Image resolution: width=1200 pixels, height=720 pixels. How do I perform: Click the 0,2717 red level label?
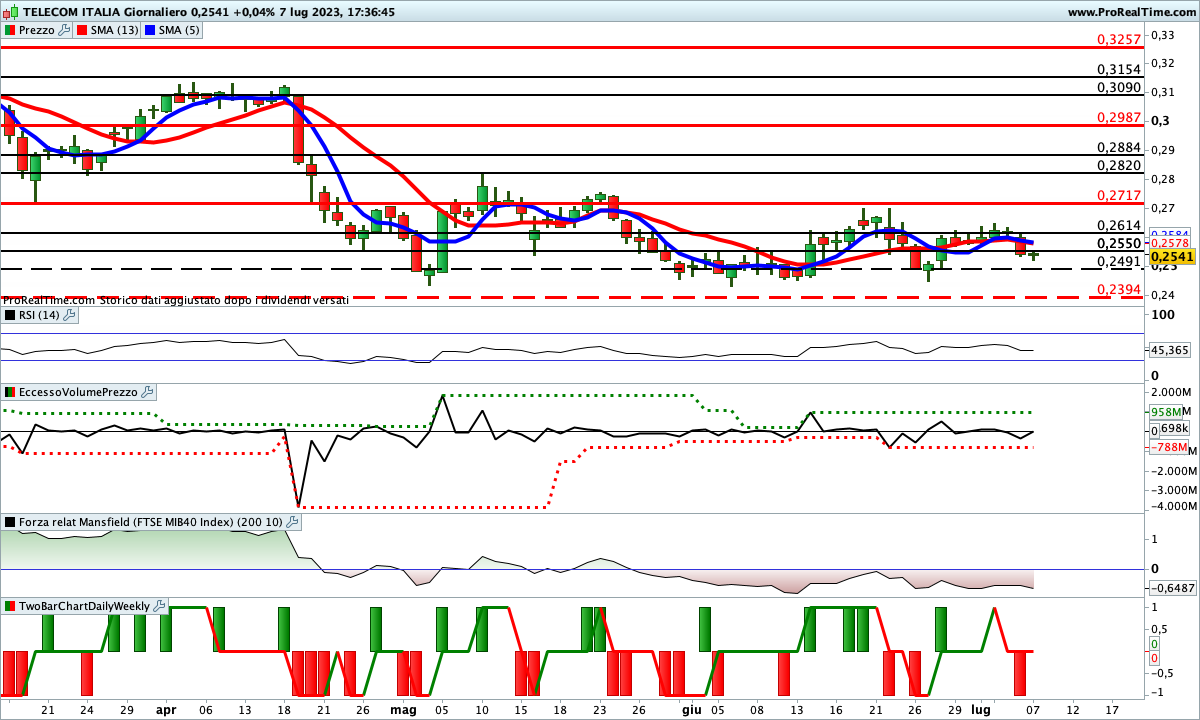point(1119,195)
